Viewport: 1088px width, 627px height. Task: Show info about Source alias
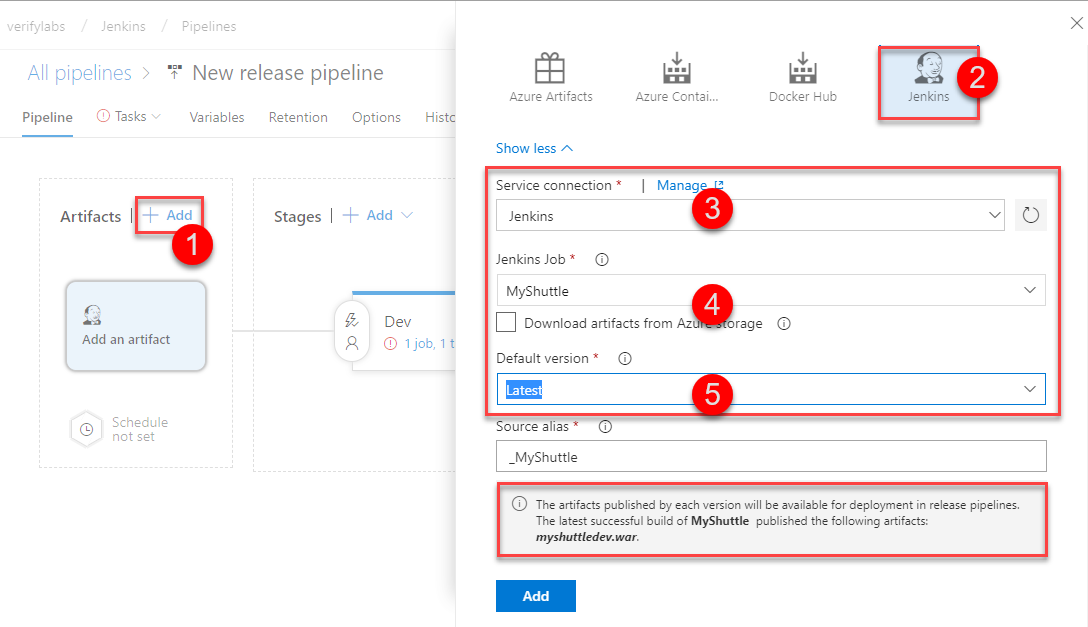pyautogui.click(x=605, y=427)
